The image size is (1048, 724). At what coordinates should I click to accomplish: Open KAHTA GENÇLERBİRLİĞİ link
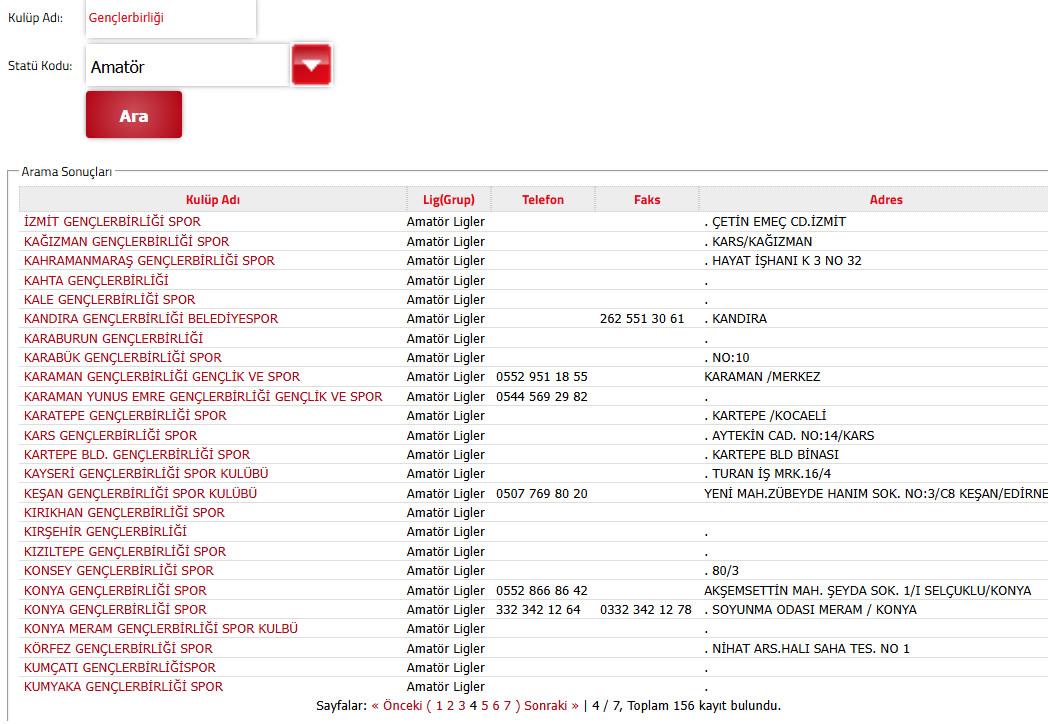coord(96,280)
